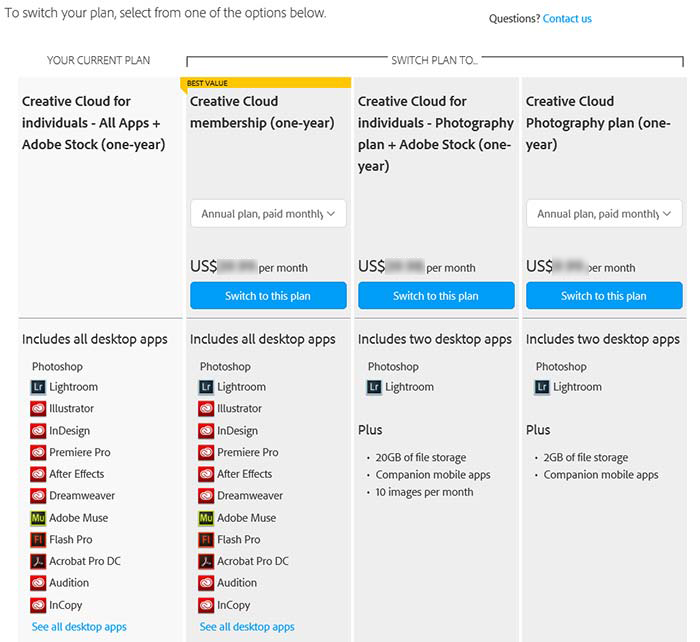700x642 pixels.
Task: Click Dreamweaver icon in membership plan column
Action: 206,496
